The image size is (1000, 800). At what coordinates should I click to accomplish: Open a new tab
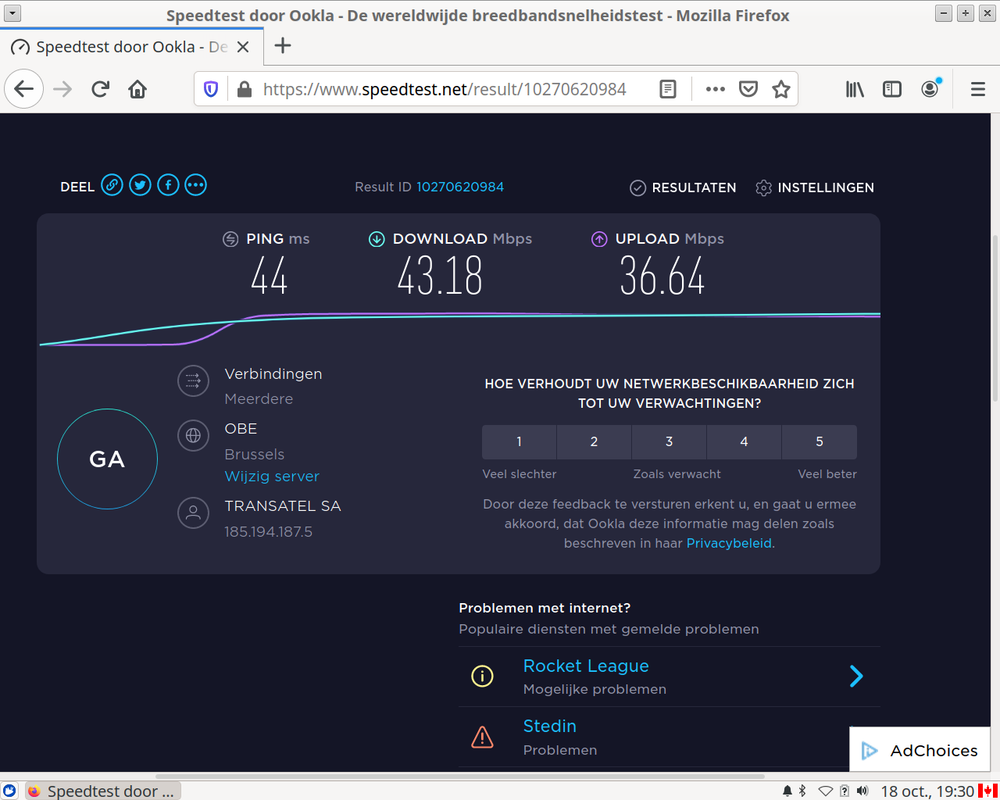click(283, 46)
